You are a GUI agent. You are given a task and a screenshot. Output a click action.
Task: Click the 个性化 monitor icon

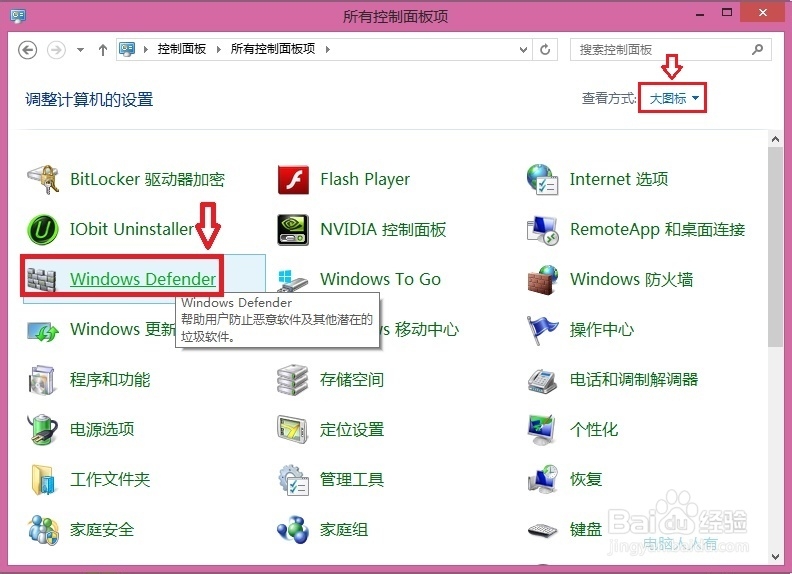[x=542, y=429]
